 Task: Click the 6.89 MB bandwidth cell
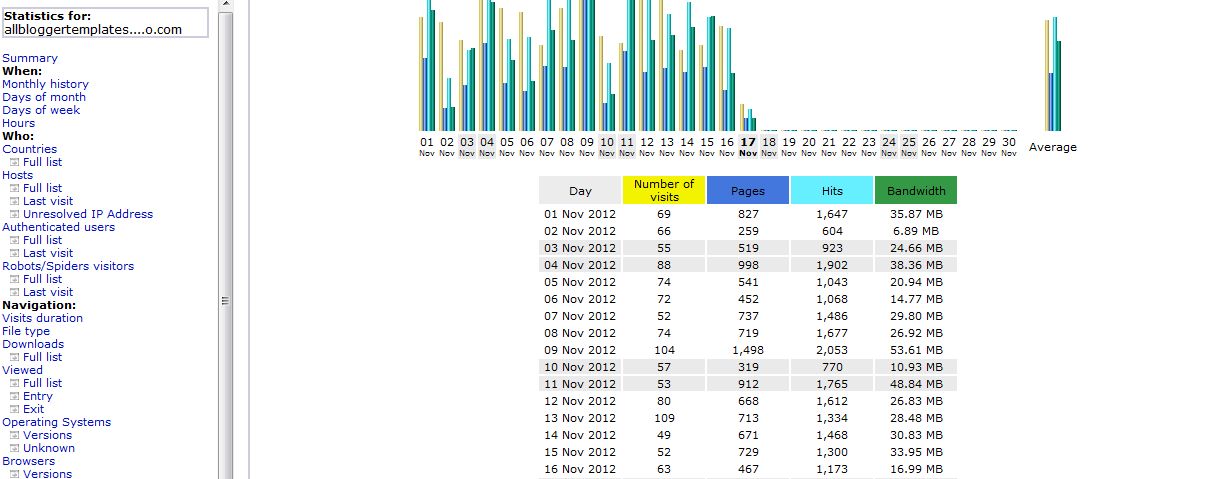click(x=916, y=231)
